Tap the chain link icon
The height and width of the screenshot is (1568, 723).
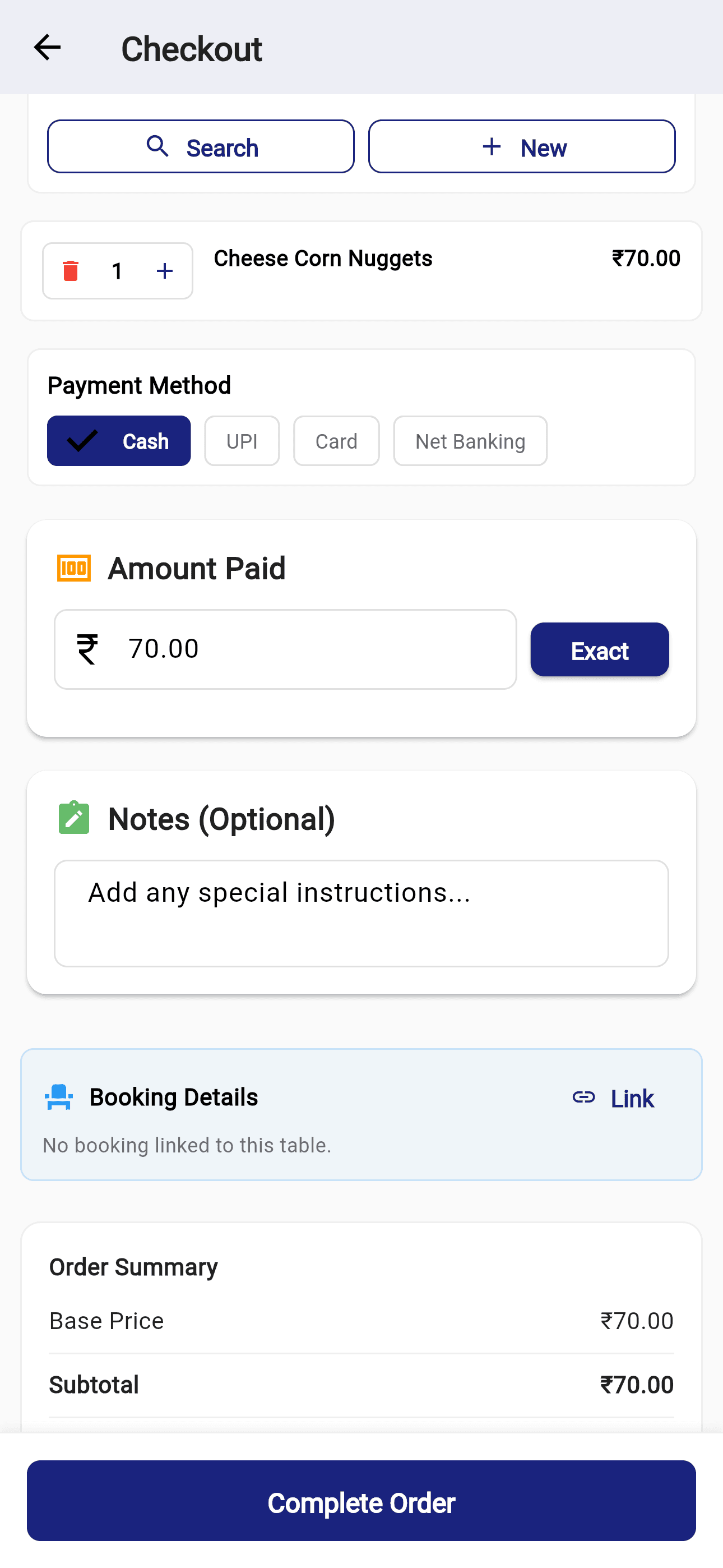[x=583, y=1097]
